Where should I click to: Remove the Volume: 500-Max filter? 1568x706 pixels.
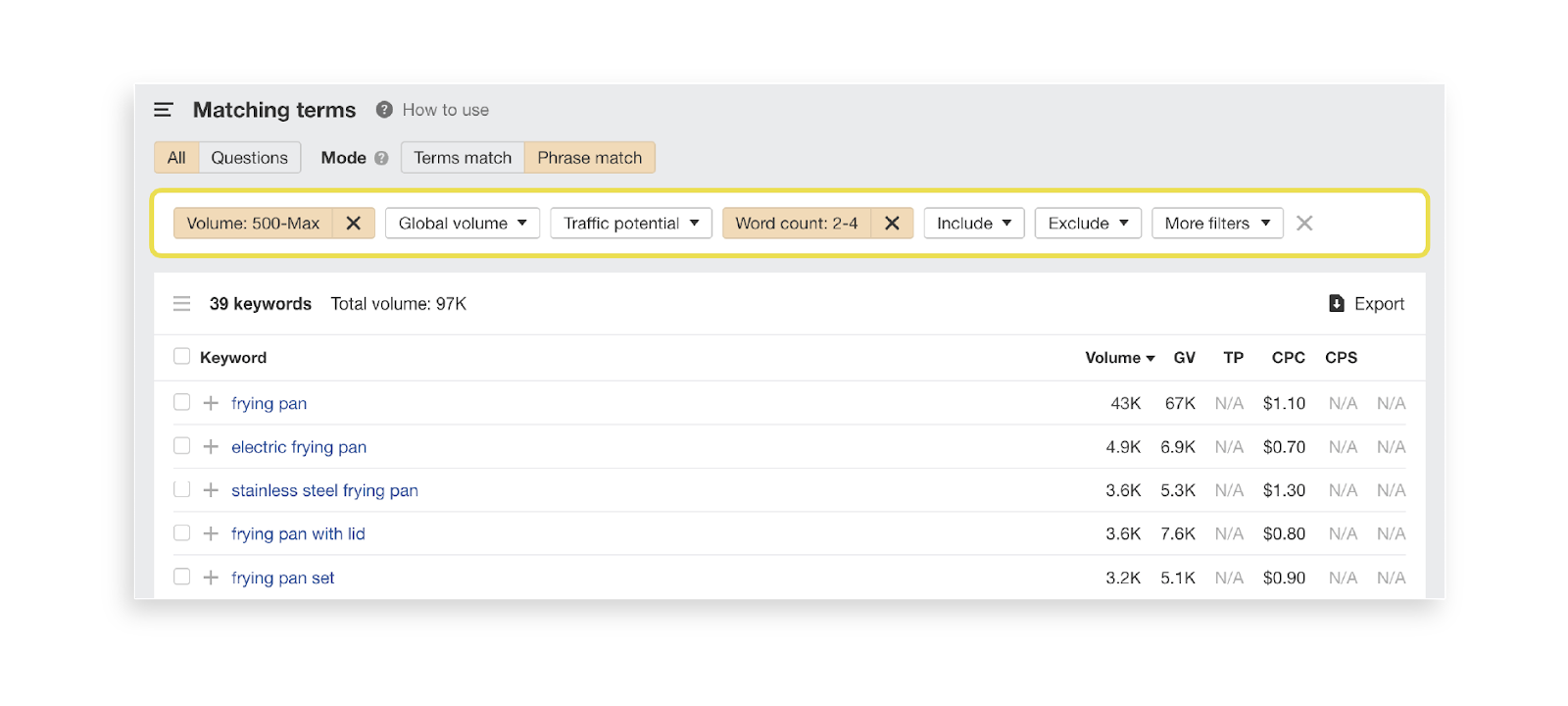point(354,224)
